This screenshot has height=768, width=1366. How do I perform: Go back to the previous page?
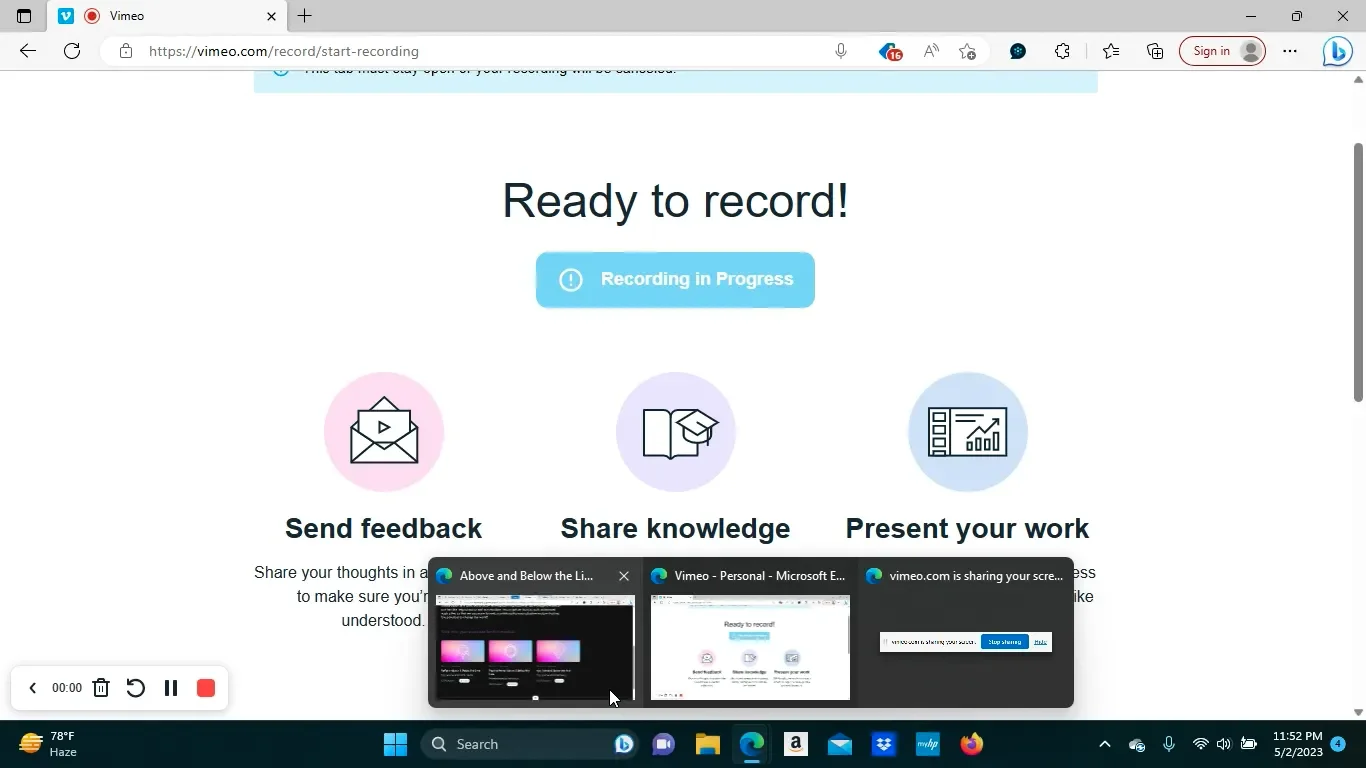pos(28,51)
